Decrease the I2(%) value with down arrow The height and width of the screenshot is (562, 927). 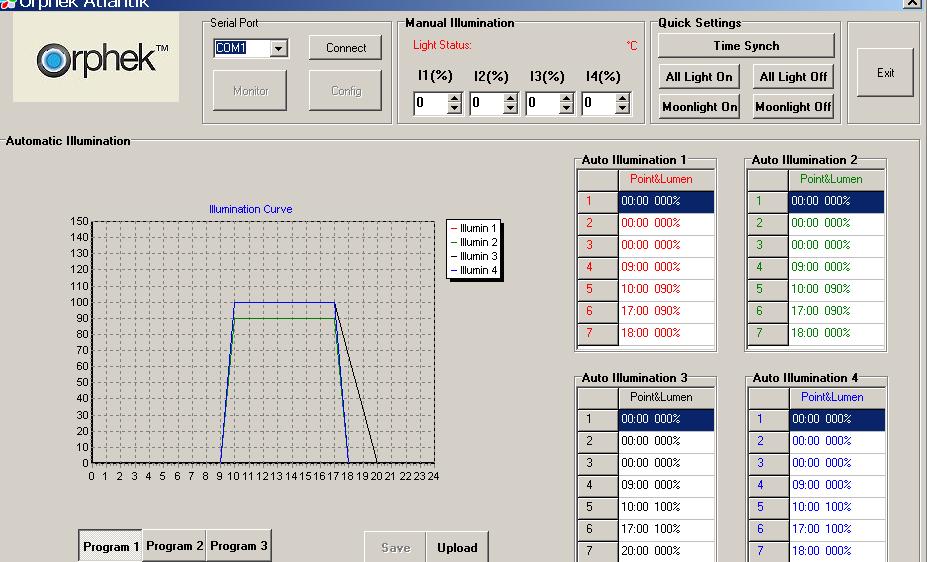[x=510, y=109]
